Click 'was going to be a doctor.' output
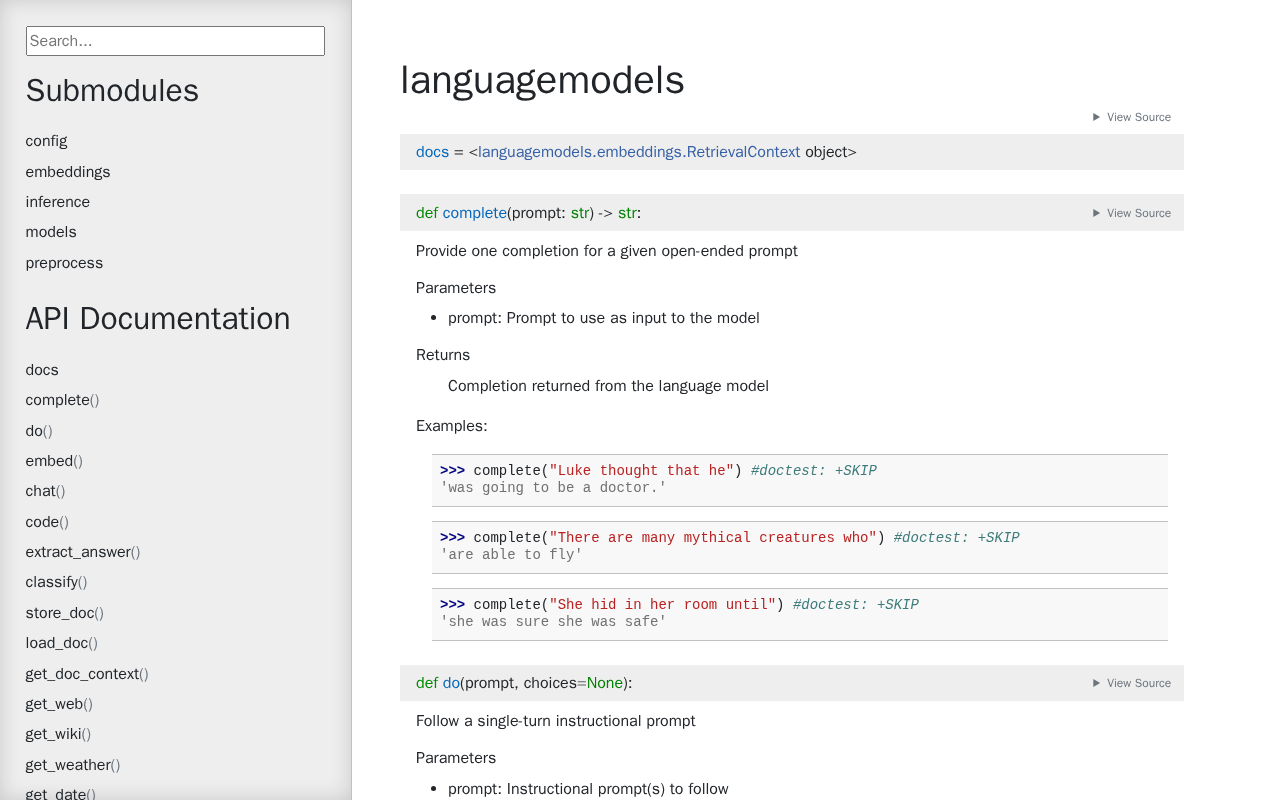 pos(553,488)
